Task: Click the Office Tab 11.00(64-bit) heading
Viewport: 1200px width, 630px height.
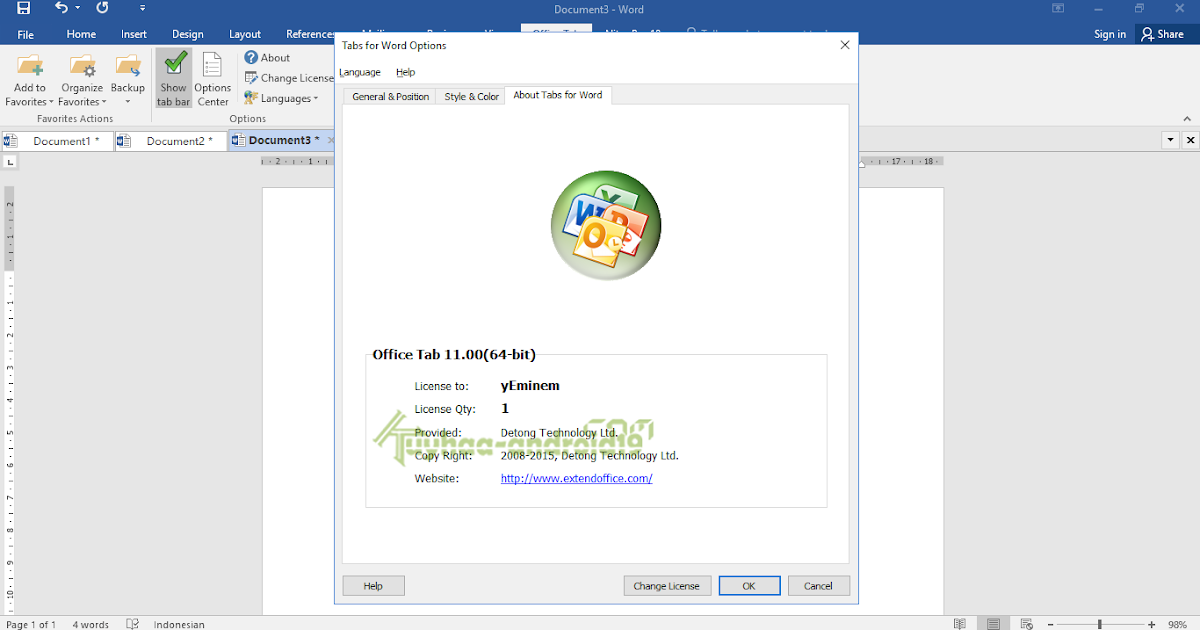Action: coord(454,354)
